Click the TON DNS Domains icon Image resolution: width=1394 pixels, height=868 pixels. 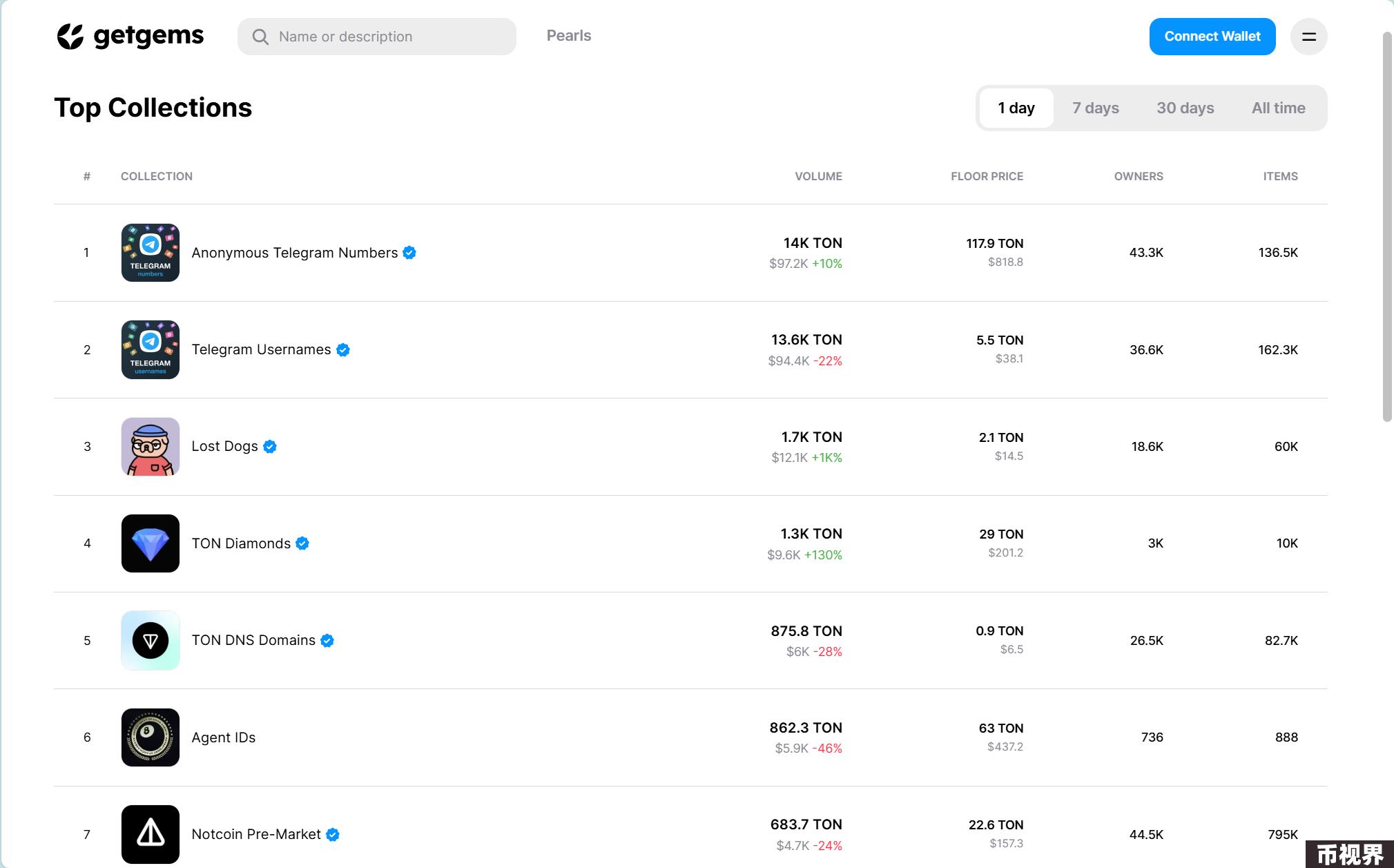pos(151,640)
